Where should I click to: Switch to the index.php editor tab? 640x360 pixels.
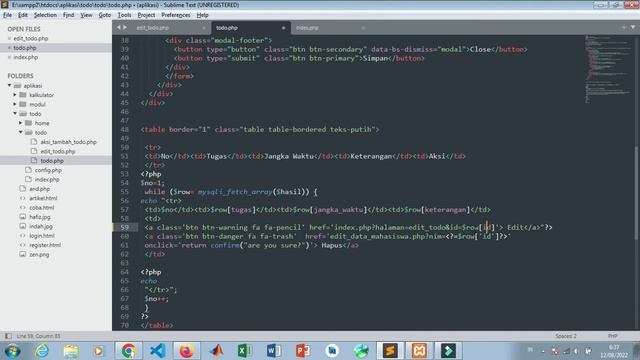[327, 28]
